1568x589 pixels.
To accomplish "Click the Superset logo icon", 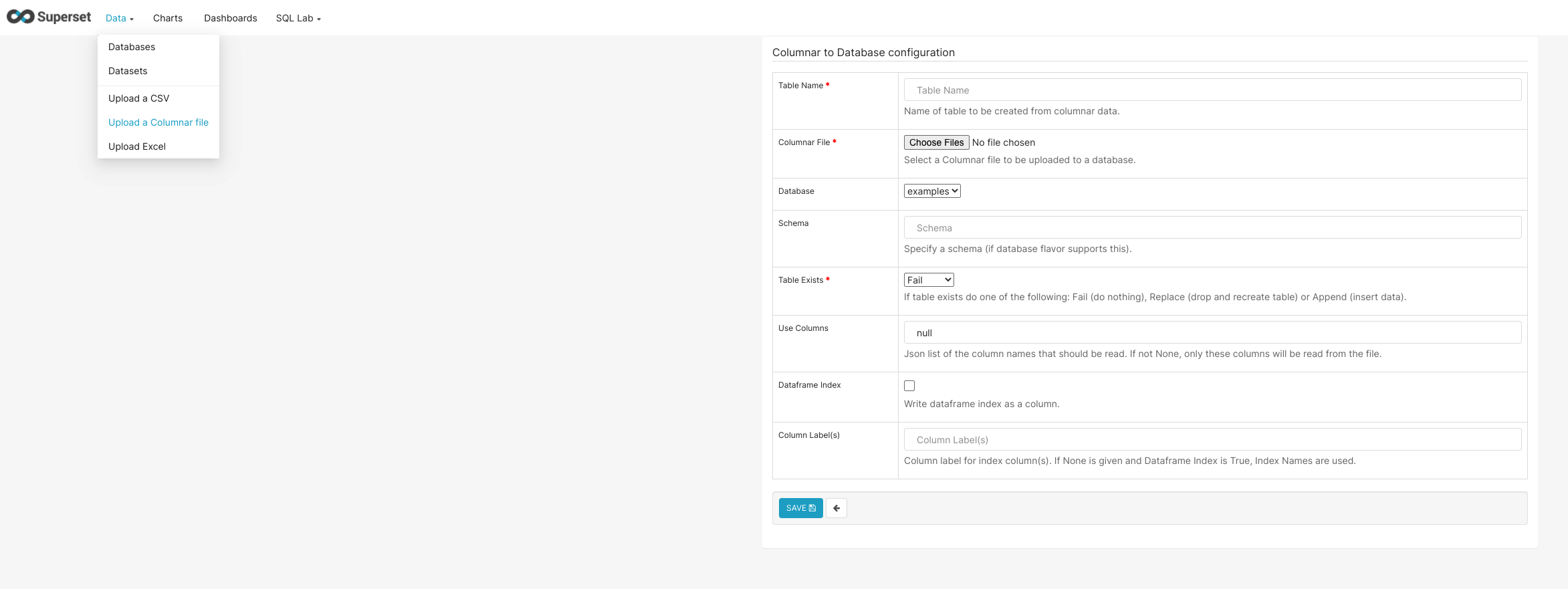I will coord(21,17).
